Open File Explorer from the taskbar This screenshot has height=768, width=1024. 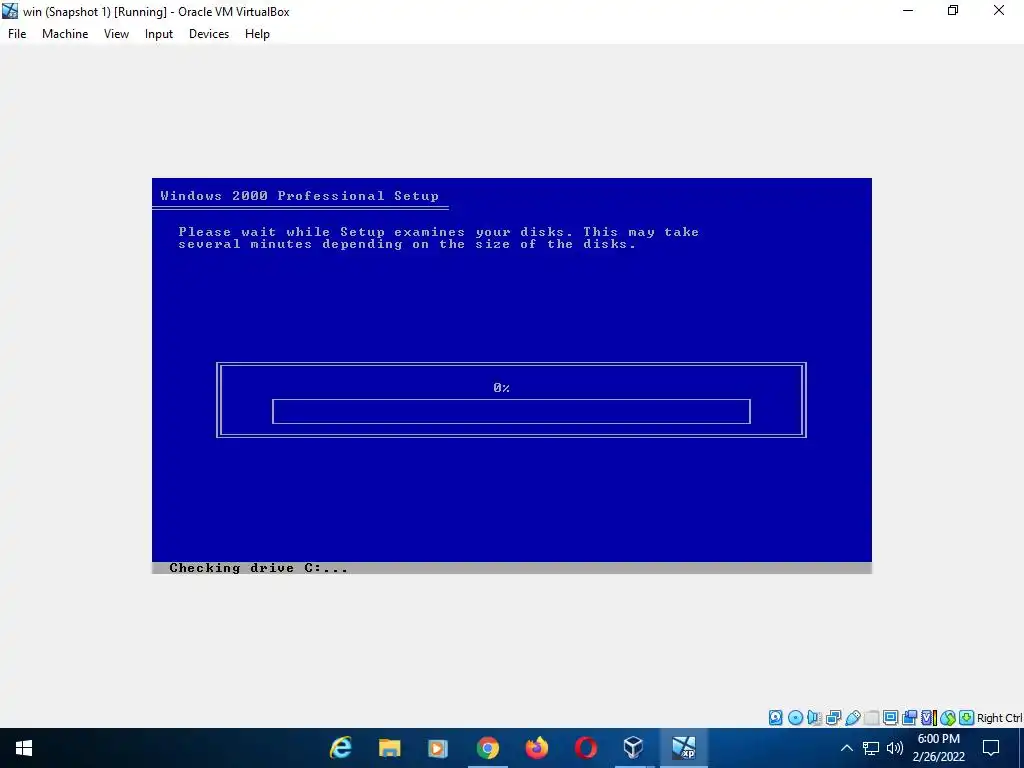[389, 748]
